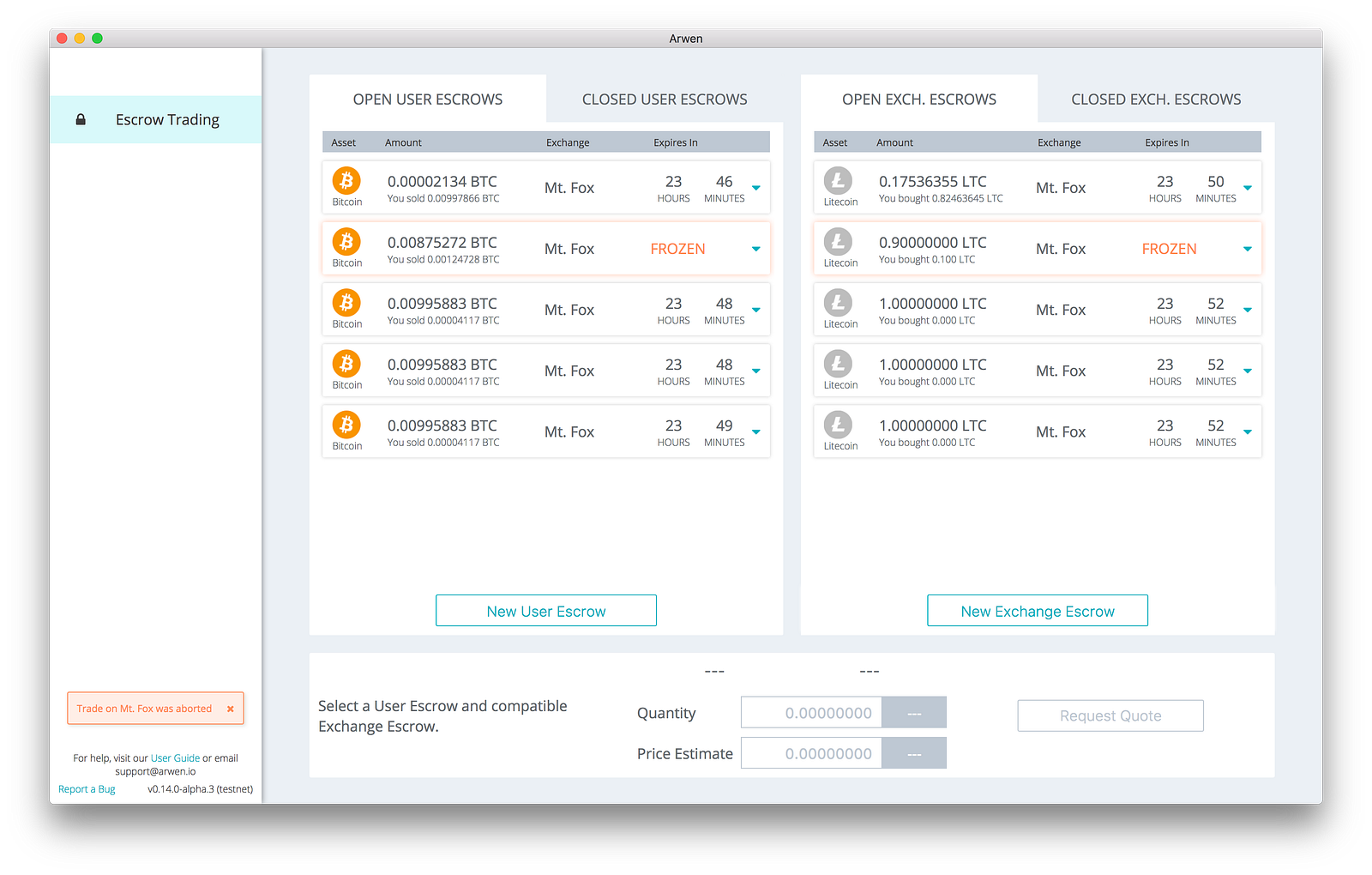Click the Arwen window title
The height and width of the screenshot is (875, 1372).
pos(686,39)
